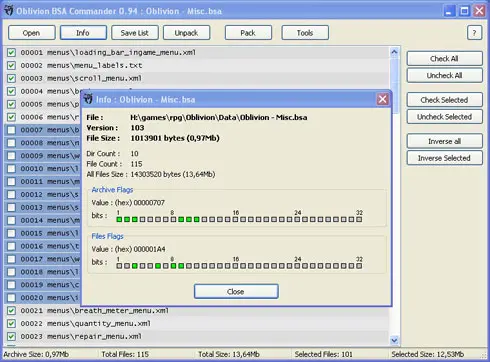
Task: Click Files Flags hex value 000001A4
Action: click(149, 249)
